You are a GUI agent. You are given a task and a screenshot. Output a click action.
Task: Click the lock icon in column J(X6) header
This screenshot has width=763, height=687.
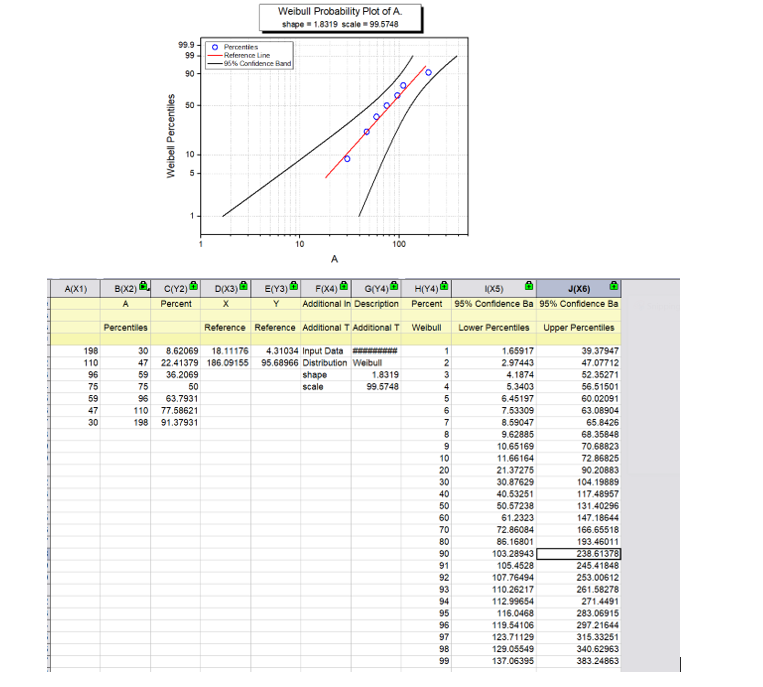tap(614, 286)
